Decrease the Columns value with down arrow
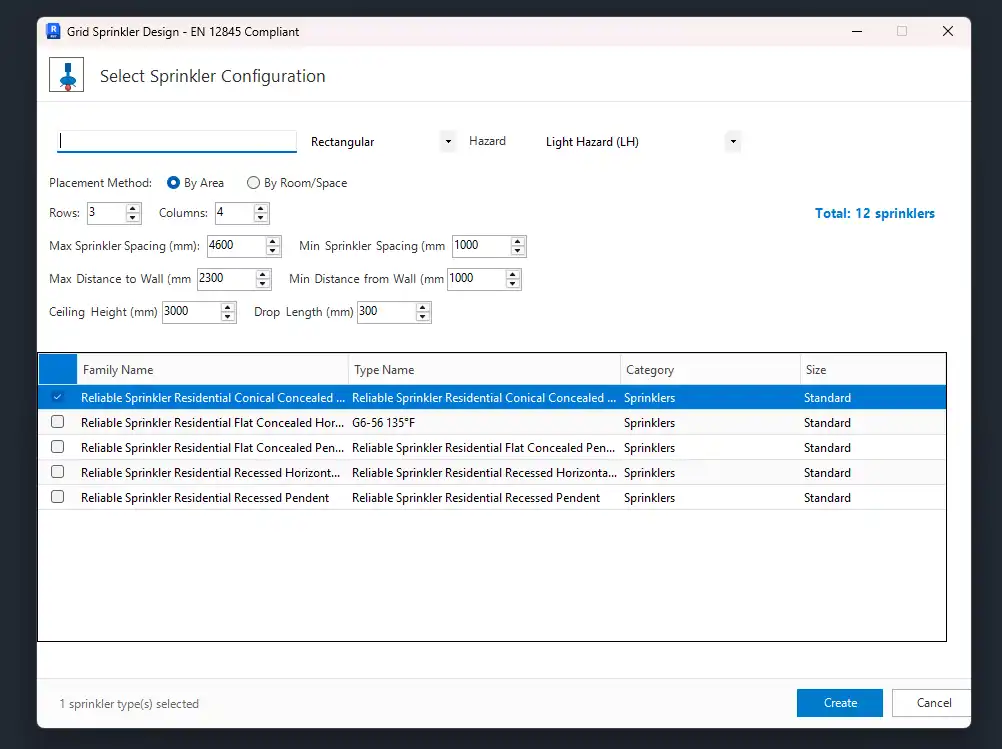Screen dimensions: 1002x749 (x=261, y=218)
